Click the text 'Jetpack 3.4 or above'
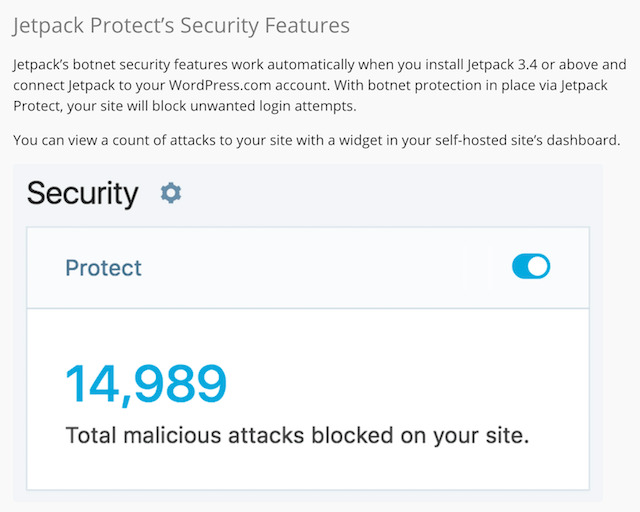The image size is (640, 512). pyautogui.click(x=531, y=65)
